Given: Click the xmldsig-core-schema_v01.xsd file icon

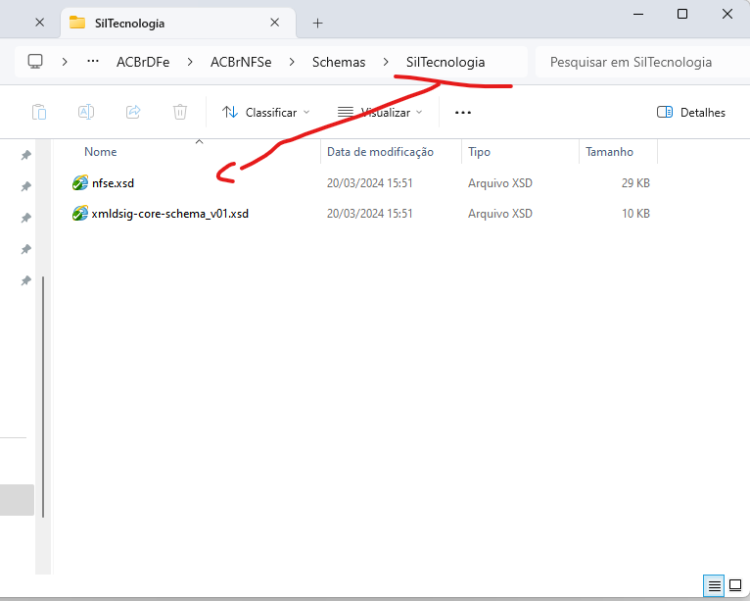Looking at the screenshot, I should 80,213.
